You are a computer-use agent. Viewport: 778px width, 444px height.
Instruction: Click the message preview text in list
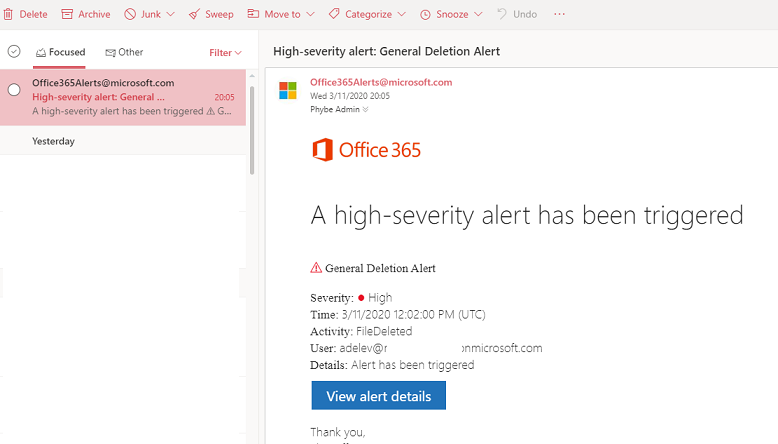point(131,111)
